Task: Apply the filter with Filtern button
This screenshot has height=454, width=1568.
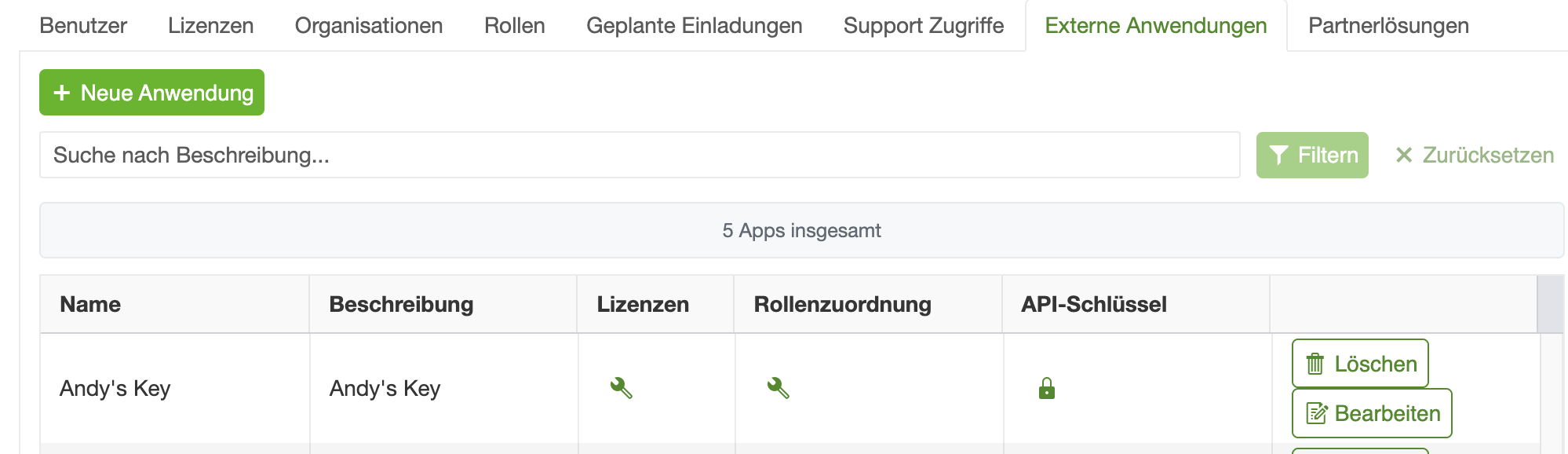Action: [x=1312, y=156]
